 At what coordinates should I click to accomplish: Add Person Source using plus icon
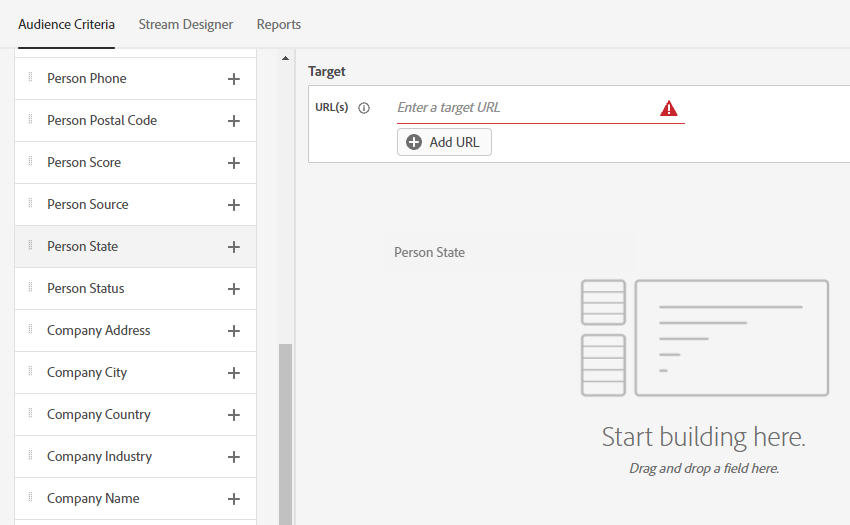[234, 205]
